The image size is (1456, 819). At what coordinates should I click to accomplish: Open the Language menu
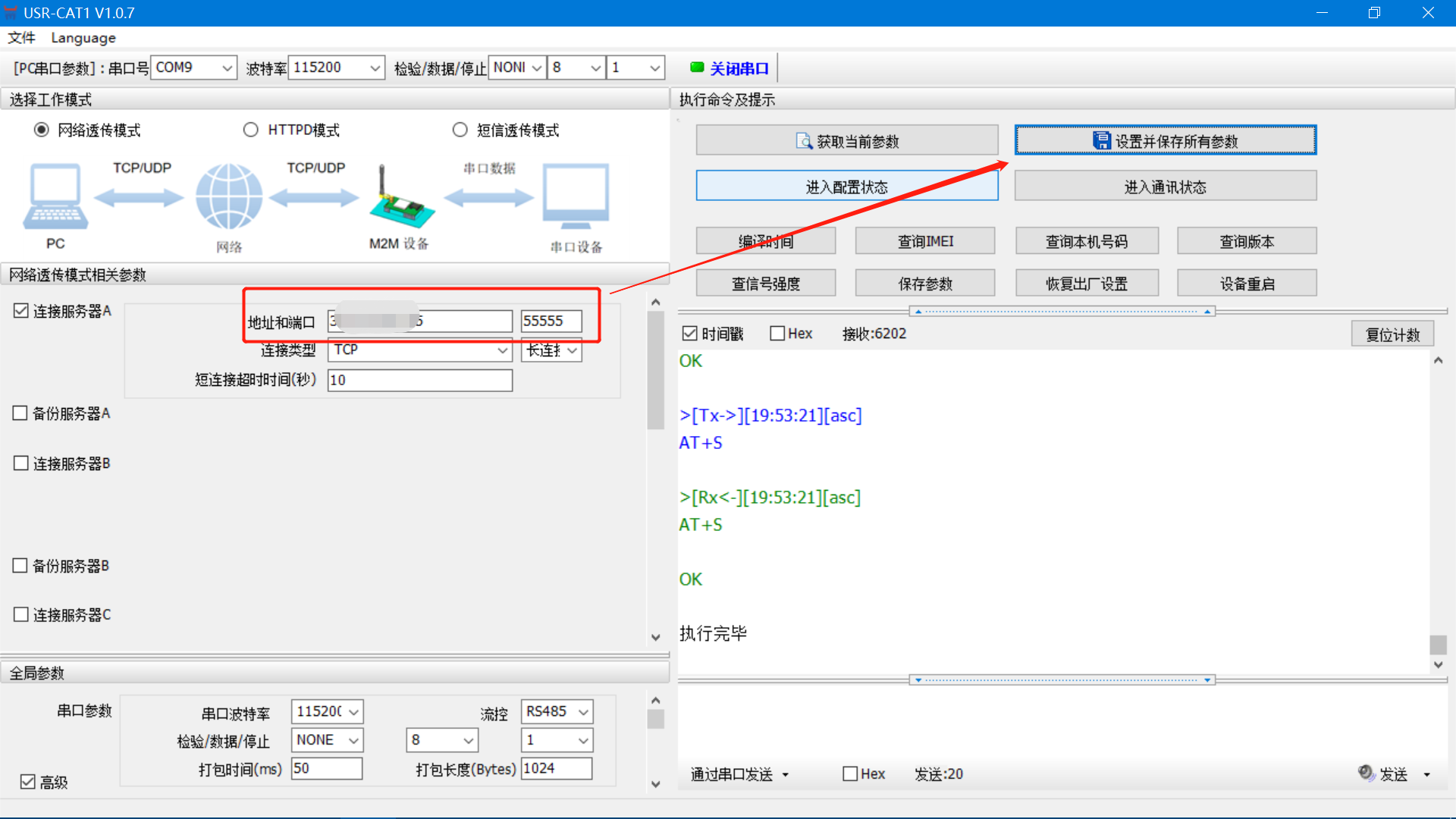83,38
